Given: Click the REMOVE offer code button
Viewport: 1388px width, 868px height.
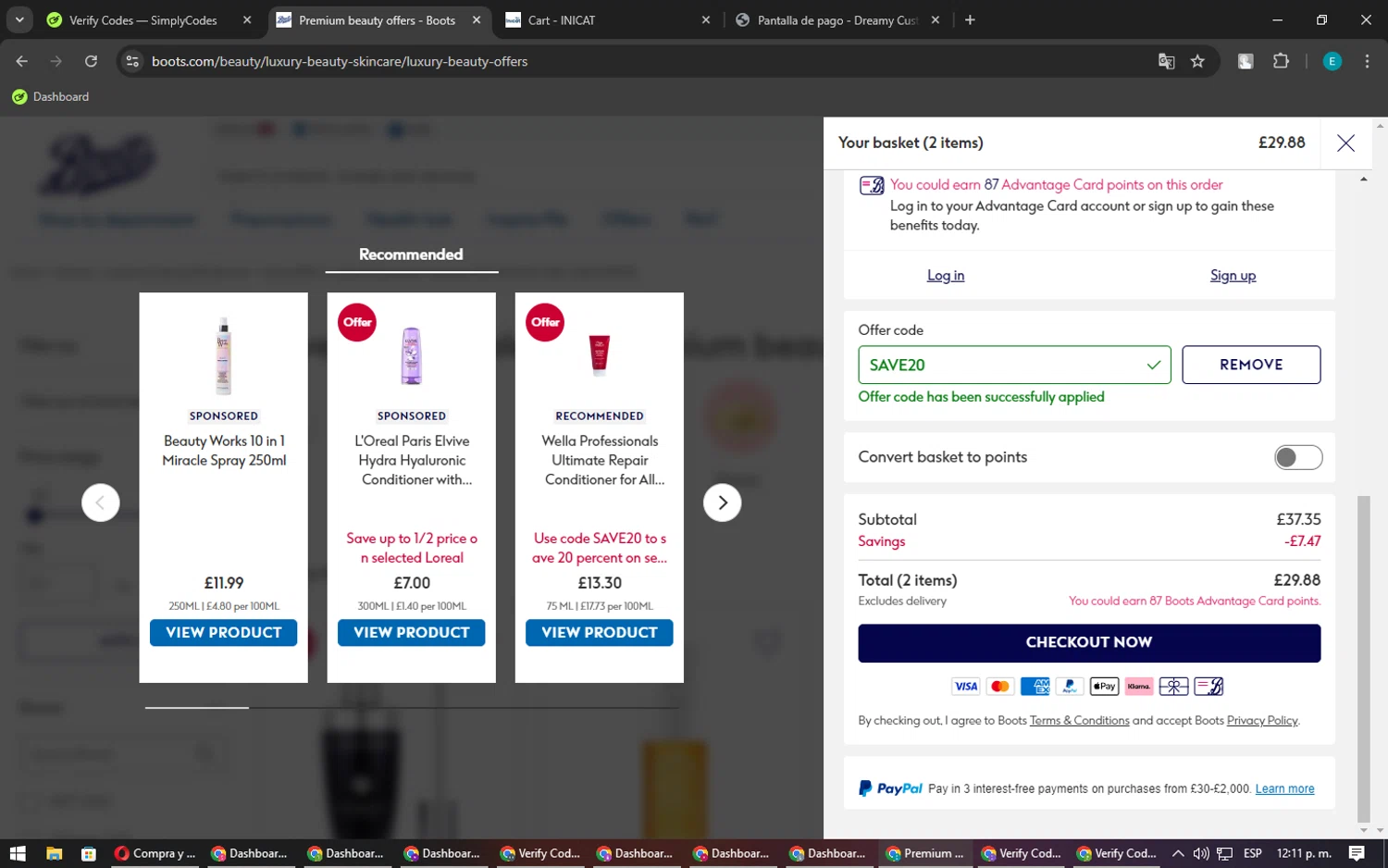Looking at the screenshot, I should [x=1251, y=365].
